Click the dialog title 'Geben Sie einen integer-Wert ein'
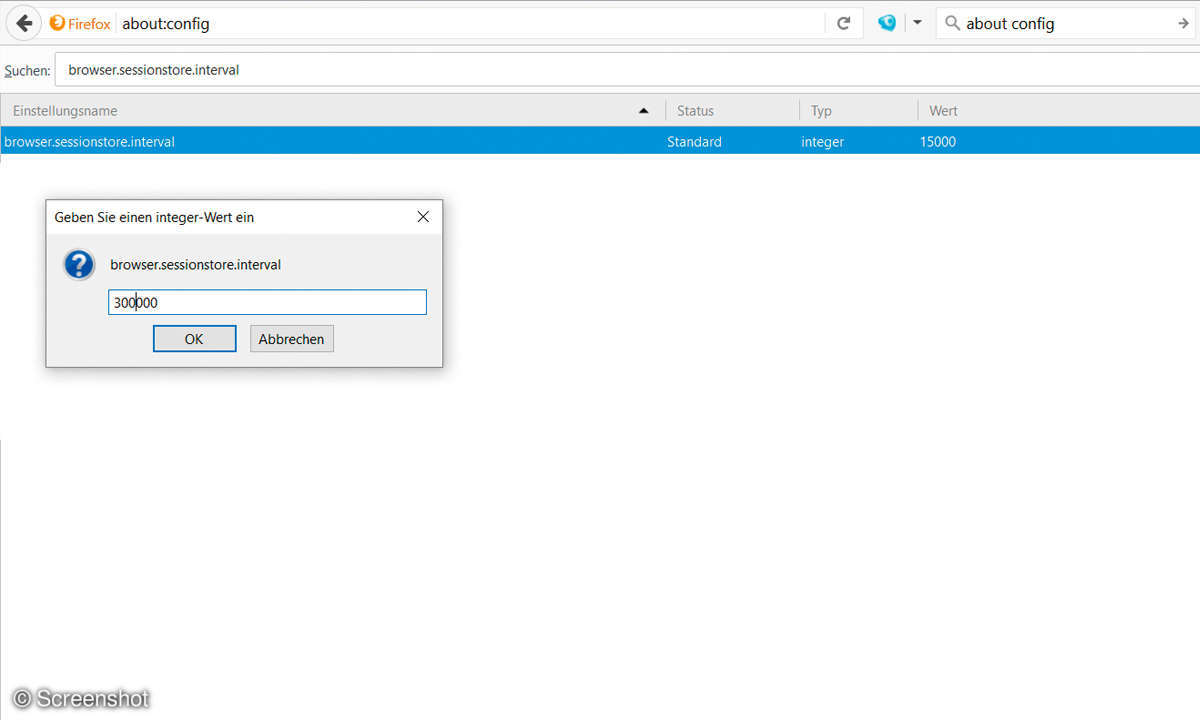 click(154, 217)
